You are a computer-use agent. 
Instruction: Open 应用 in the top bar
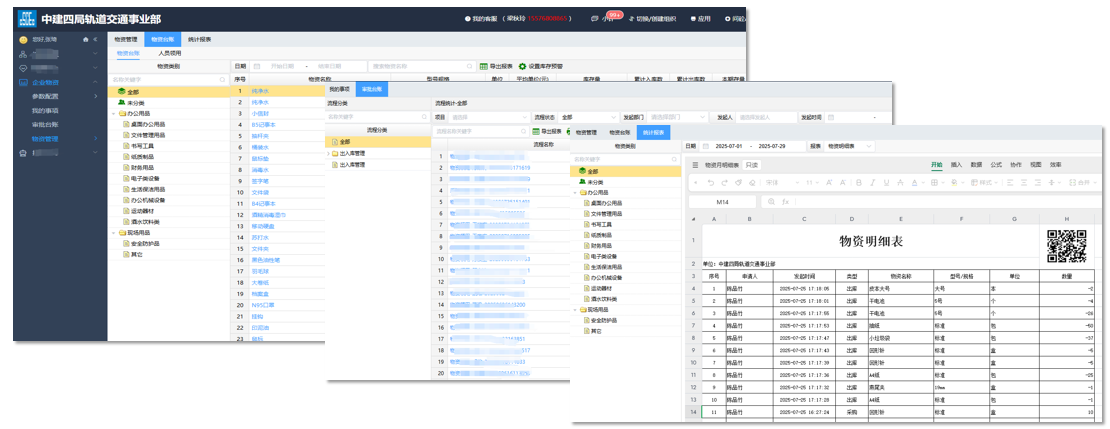click(x=701, y=19)
